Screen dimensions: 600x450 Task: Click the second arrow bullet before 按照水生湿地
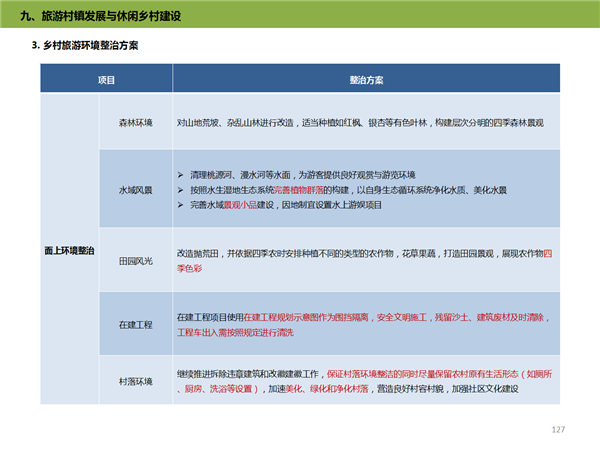point(180,188)
